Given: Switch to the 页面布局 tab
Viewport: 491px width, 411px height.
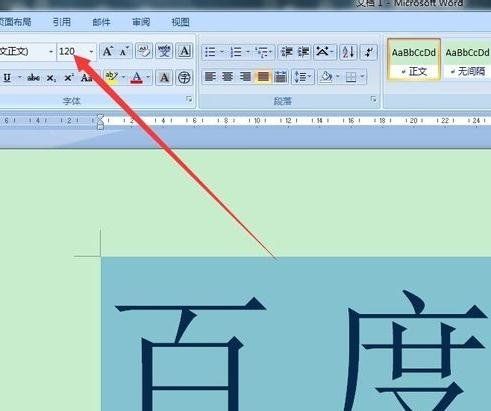Looking at the screenshot, I should 15,22.
